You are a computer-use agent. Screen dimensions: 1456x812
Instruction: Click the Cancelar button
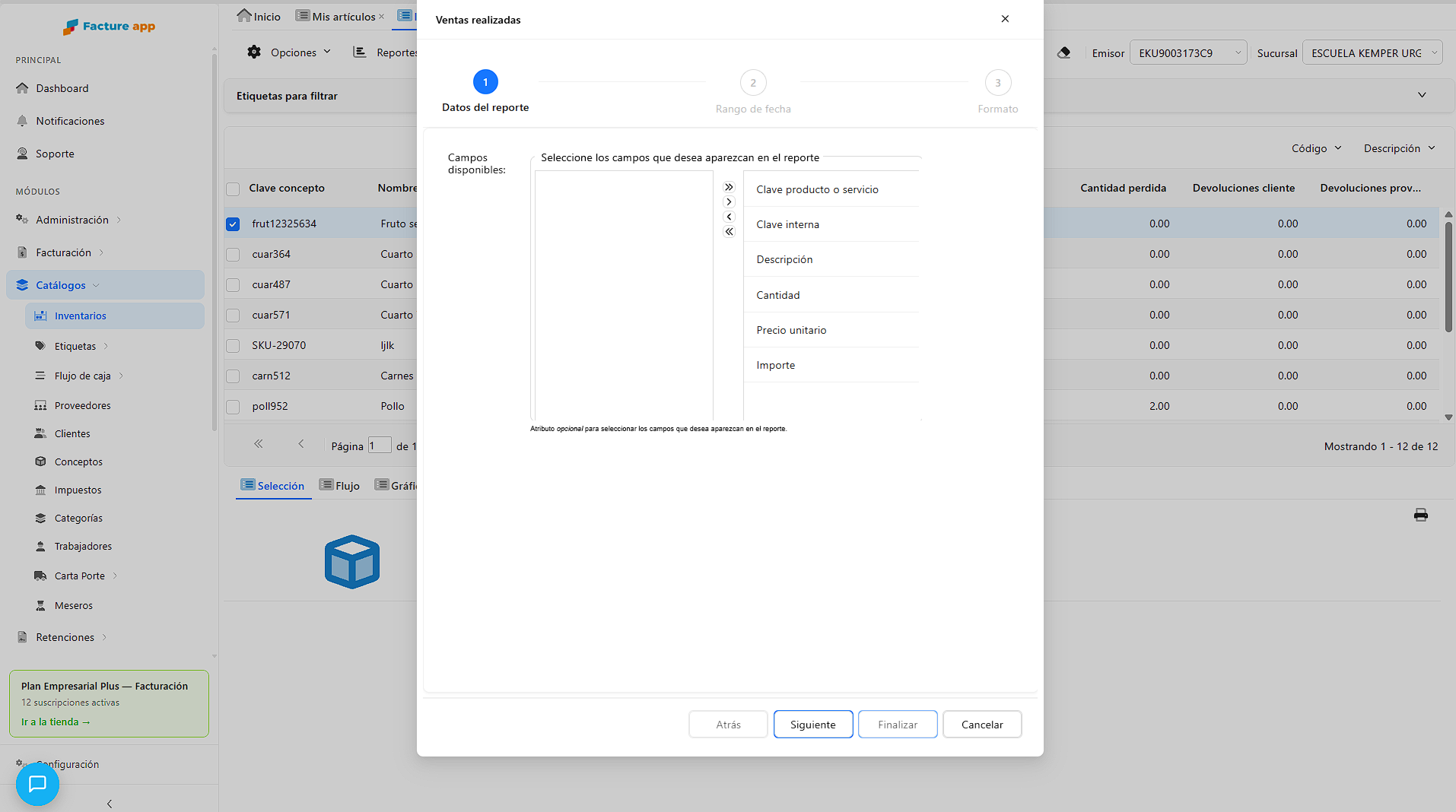click(x=982, y=724)
